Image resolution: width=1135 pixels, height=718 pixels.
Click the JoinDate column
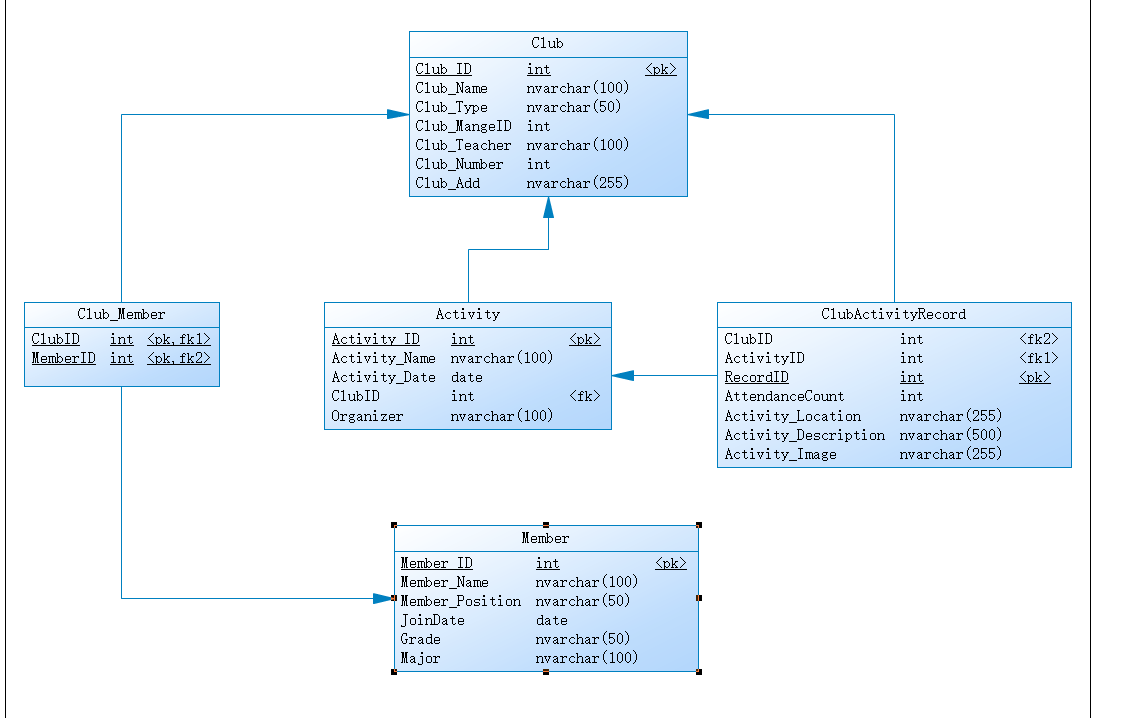[x=432, y=620]
